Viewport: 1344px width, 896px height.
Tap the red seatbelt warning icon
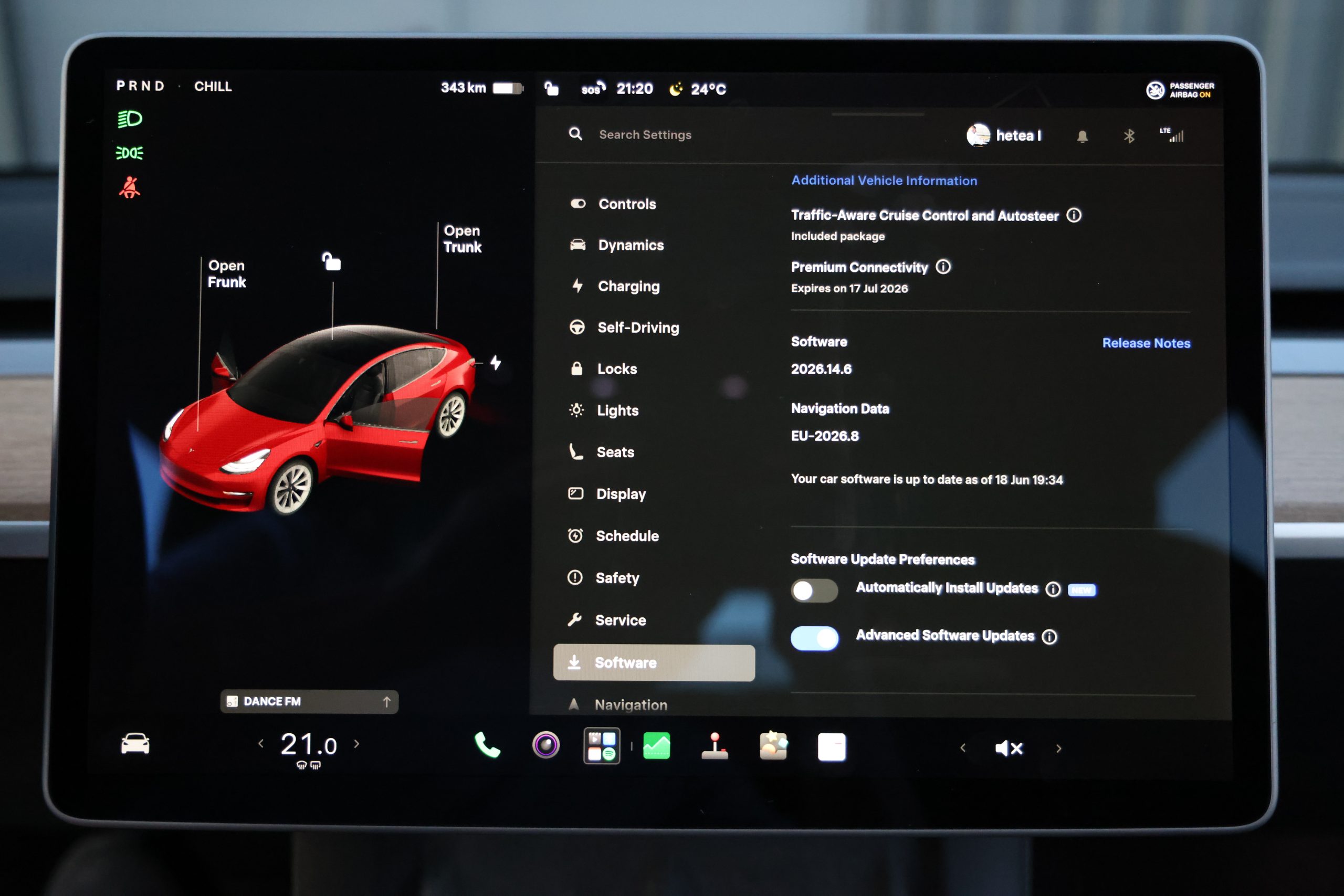[x=130, y=187]
